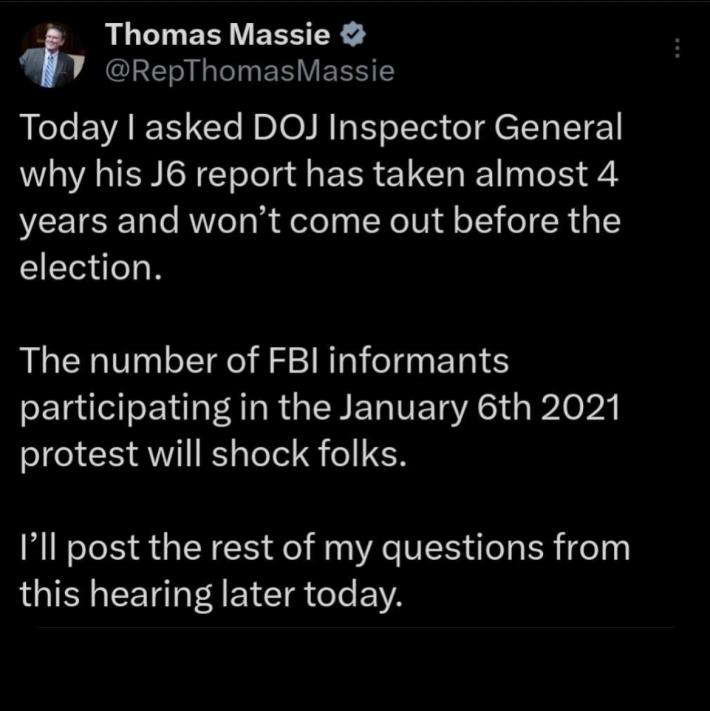Viewport: 710px width, 711px height.
Task: Click the word "informants" in the tweet
Action: click(419, 361)
